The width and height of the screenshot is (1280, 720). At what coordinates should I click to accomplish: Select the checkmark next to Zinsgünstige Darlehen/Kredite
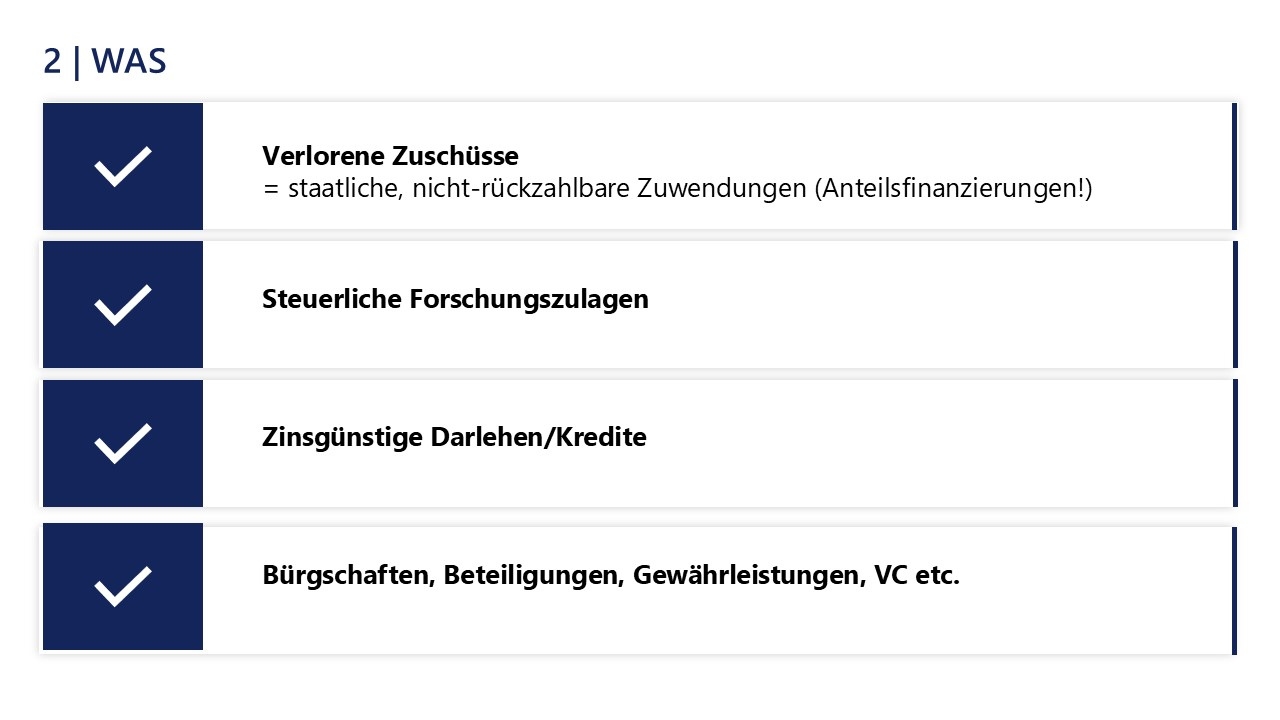(123, 443)
